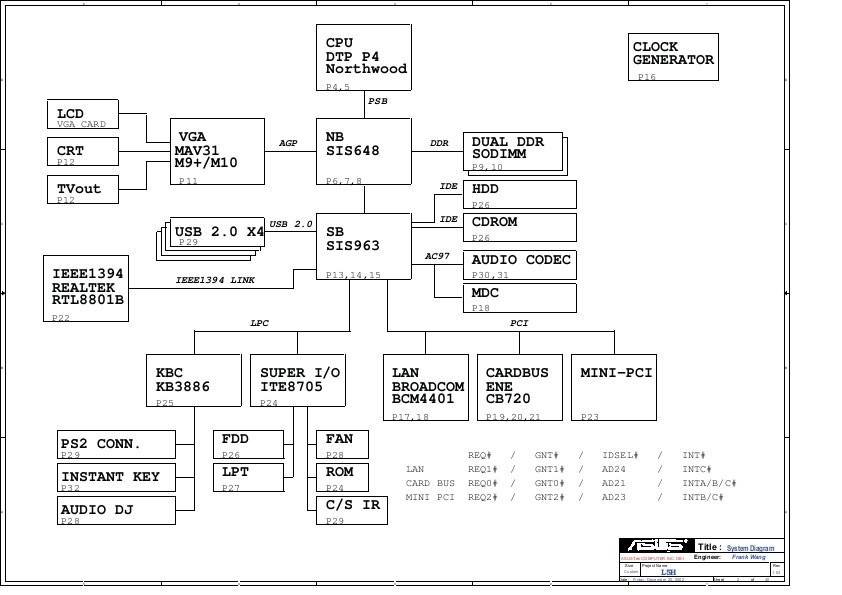This screenshot has width=842, height=595.
Task: Click the IDE label beside CDROM
Action: click(x=449, y=219)
